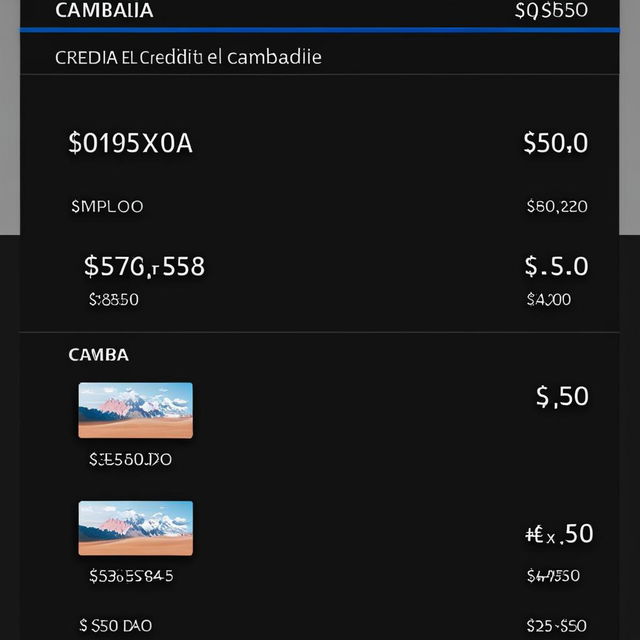640x640 pixels.
Task: Open the $576,558 balance entry
Action: 144,267
